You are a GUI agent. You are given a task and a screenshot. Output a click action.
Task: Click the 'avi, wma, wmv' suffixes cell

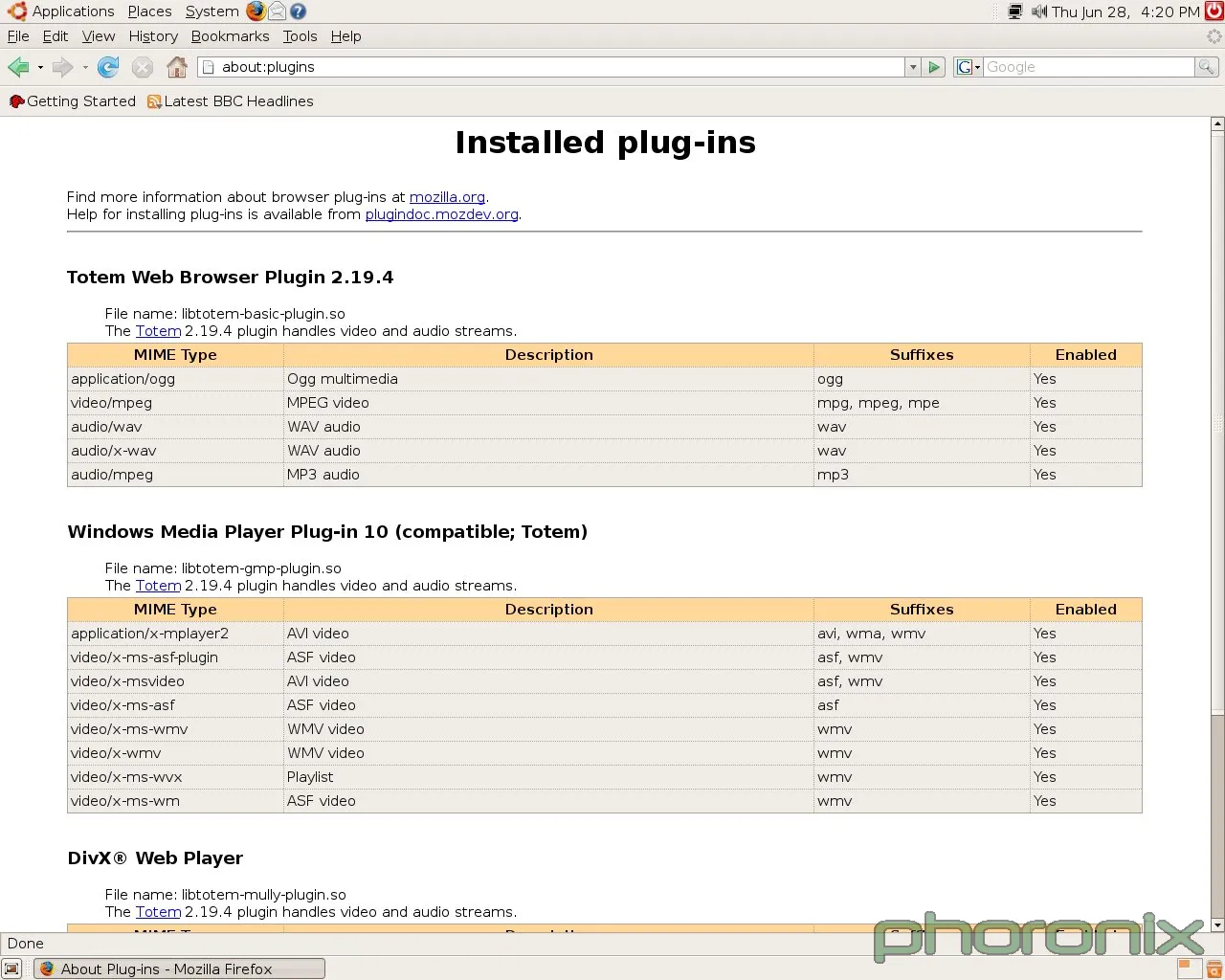pos(922,634)
